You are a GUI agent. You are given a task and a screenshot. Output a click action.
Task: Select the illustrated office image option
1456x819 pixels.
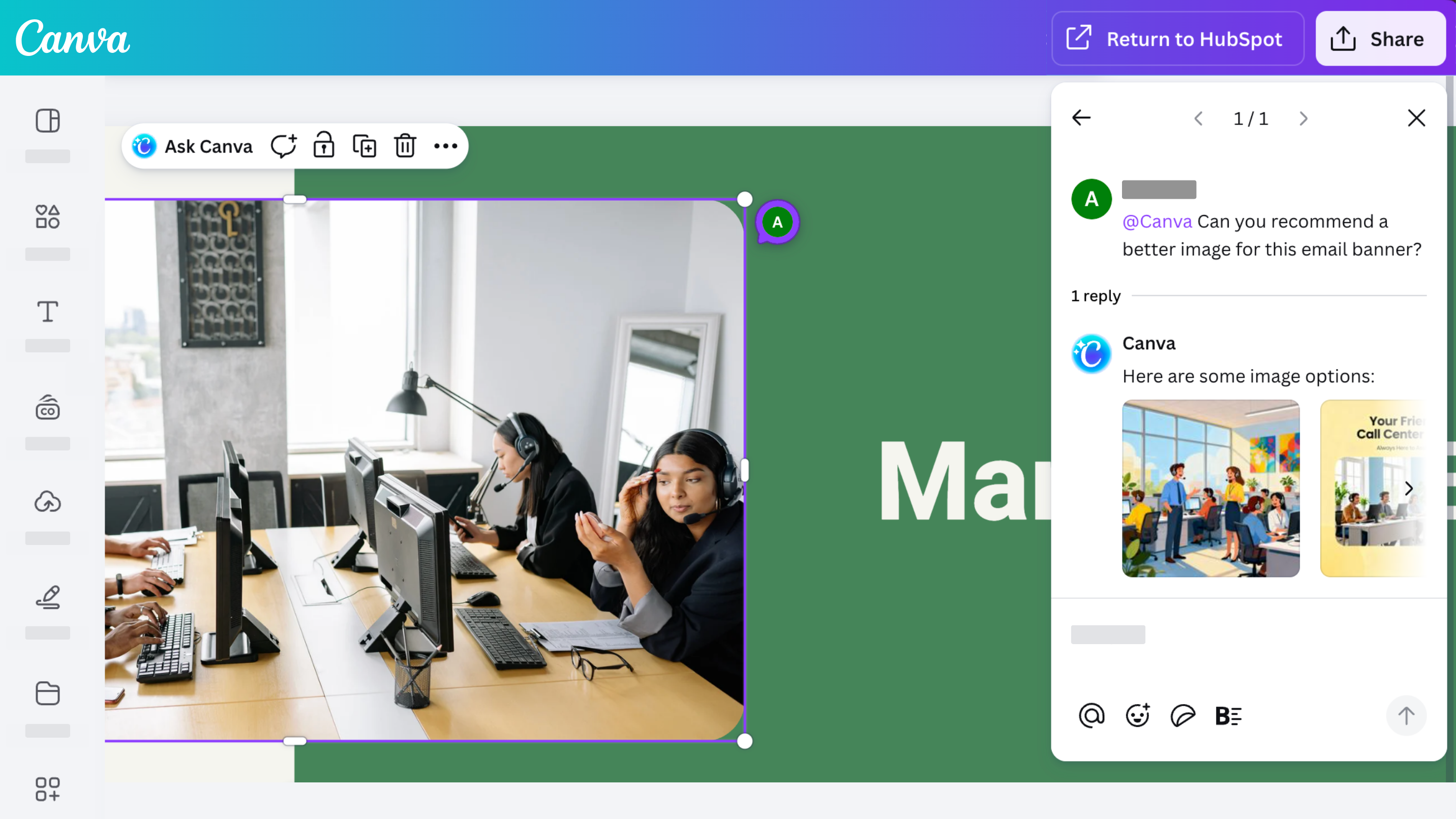[1210, 489]
